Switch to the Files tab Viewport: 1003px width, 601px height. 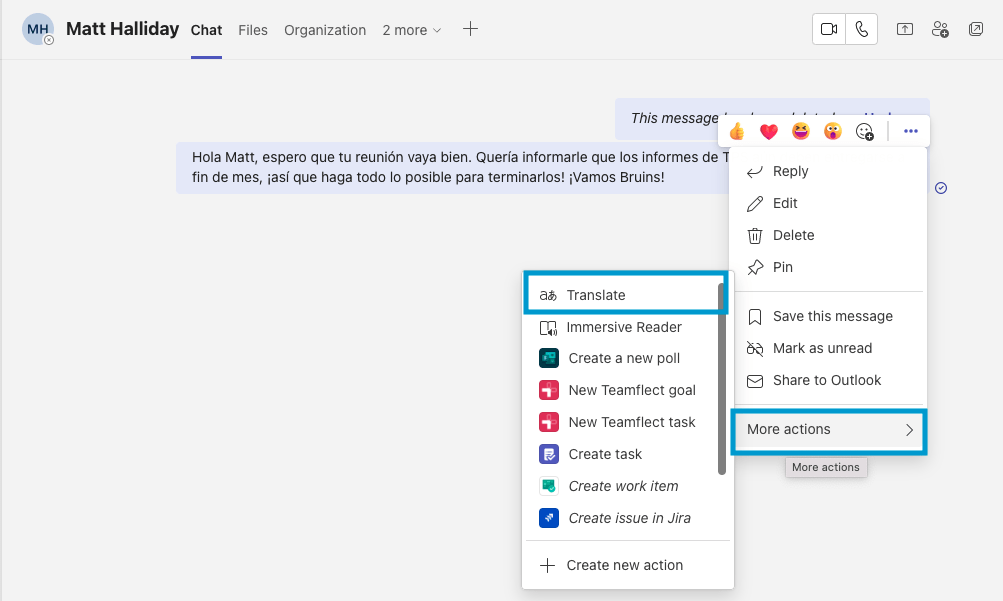click(253, 30)
